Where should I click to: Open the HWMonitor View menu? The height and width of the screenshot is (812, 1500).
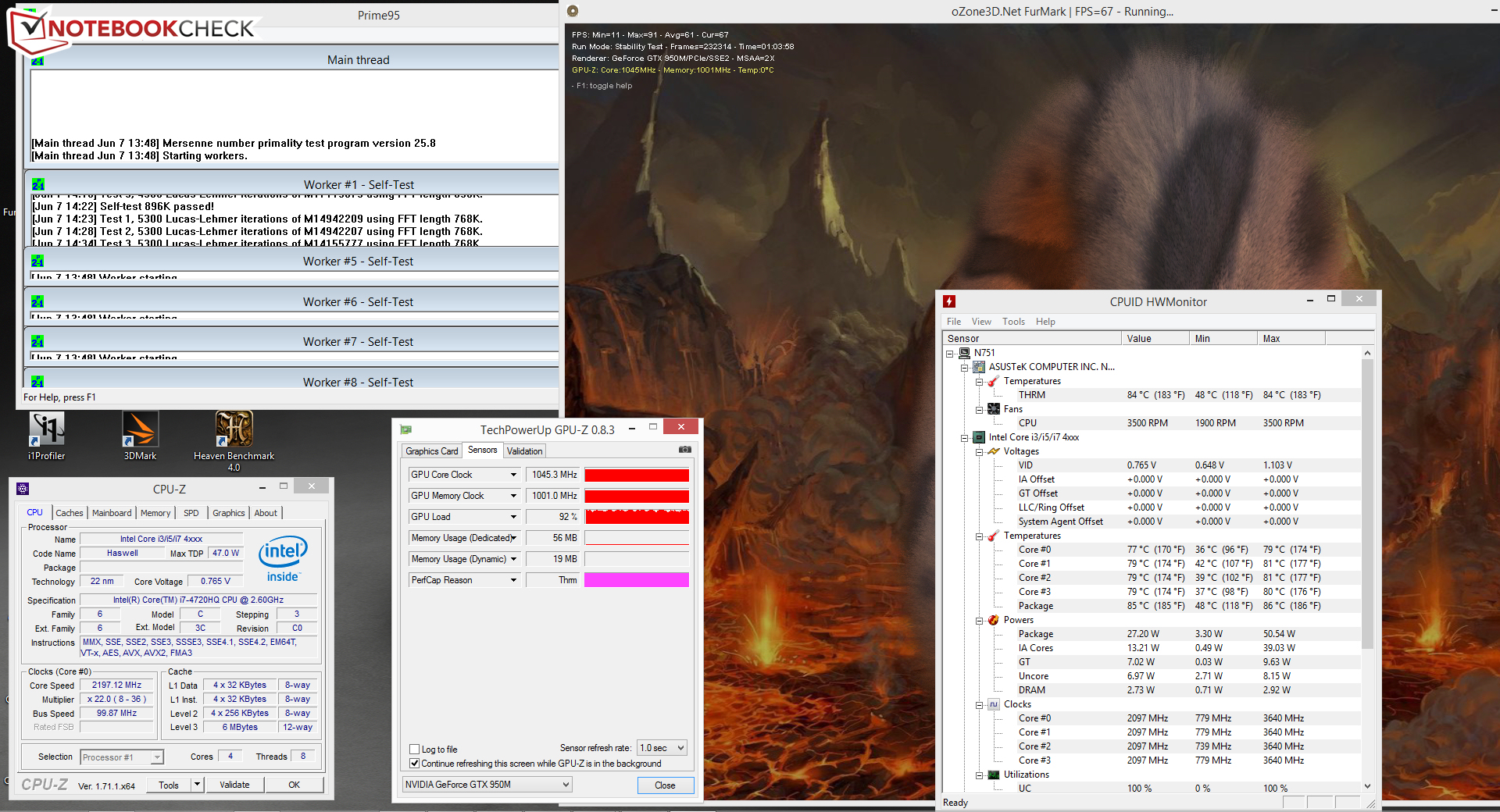(x=981, y=322)
